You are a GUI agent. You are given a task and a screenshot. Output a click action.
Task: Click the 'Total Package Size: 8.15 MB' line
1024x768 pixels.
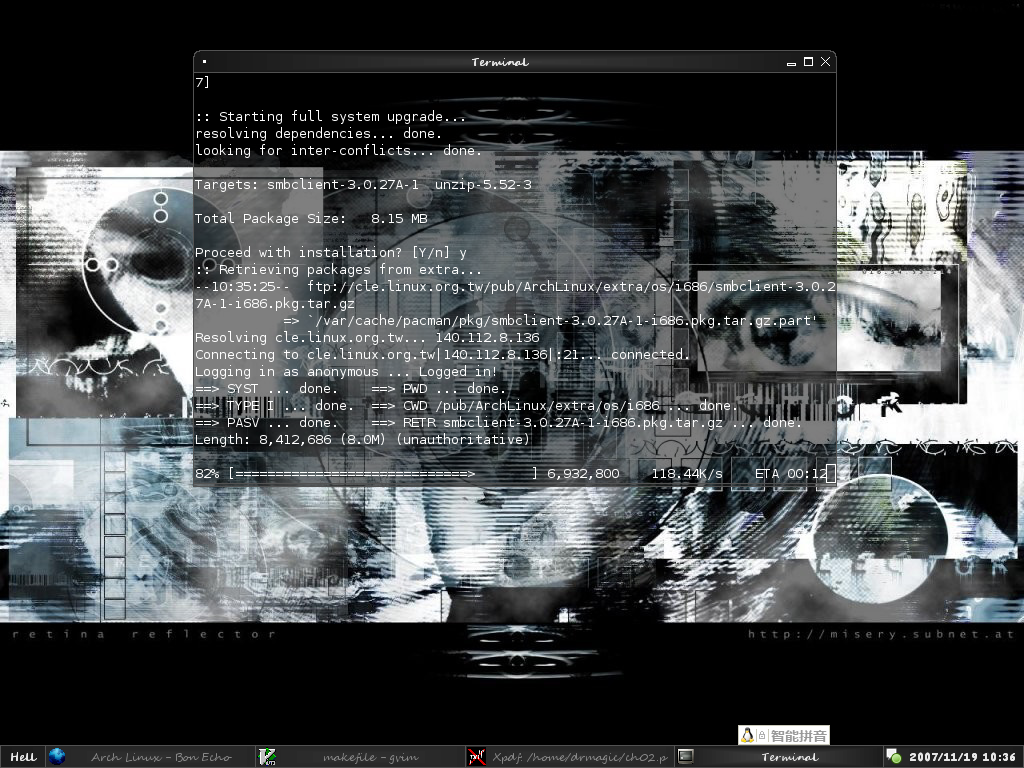point(311,219)
